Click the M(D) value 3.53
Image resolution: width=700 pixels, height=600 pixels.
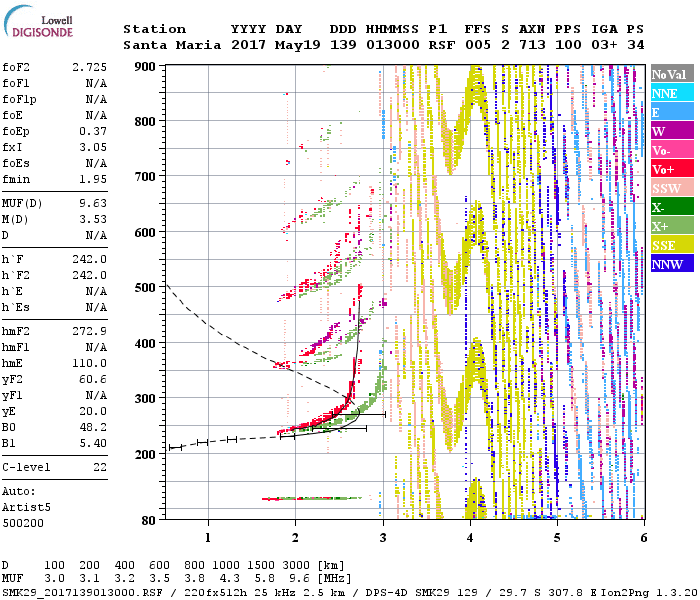(x=93, y=220)
